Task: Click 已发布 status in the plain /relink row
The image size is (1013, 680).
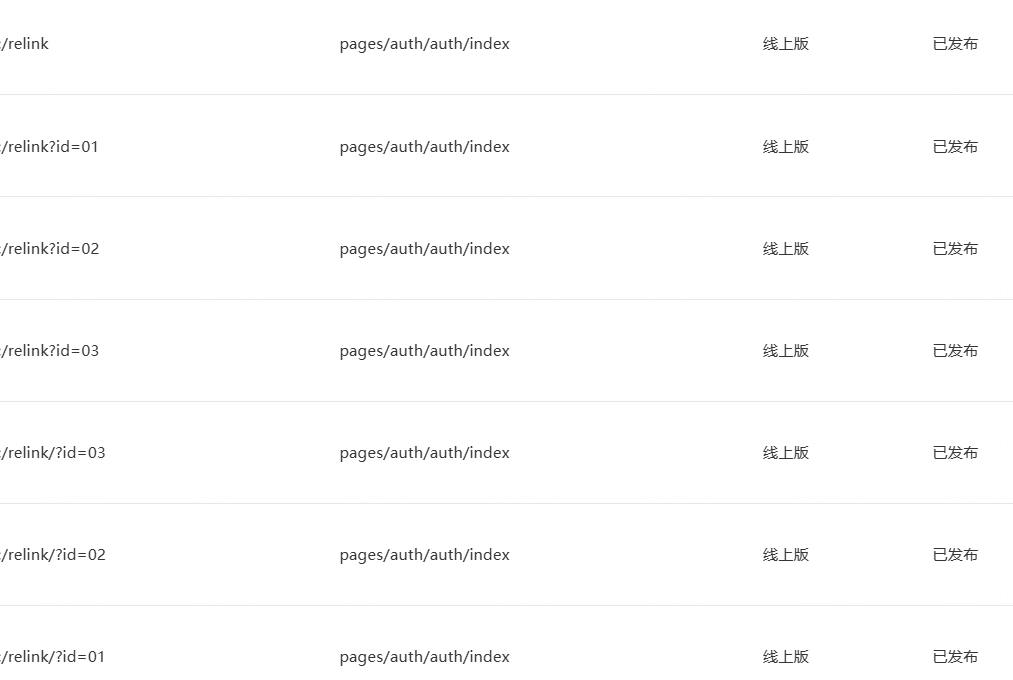Action: tap(956, 44)
